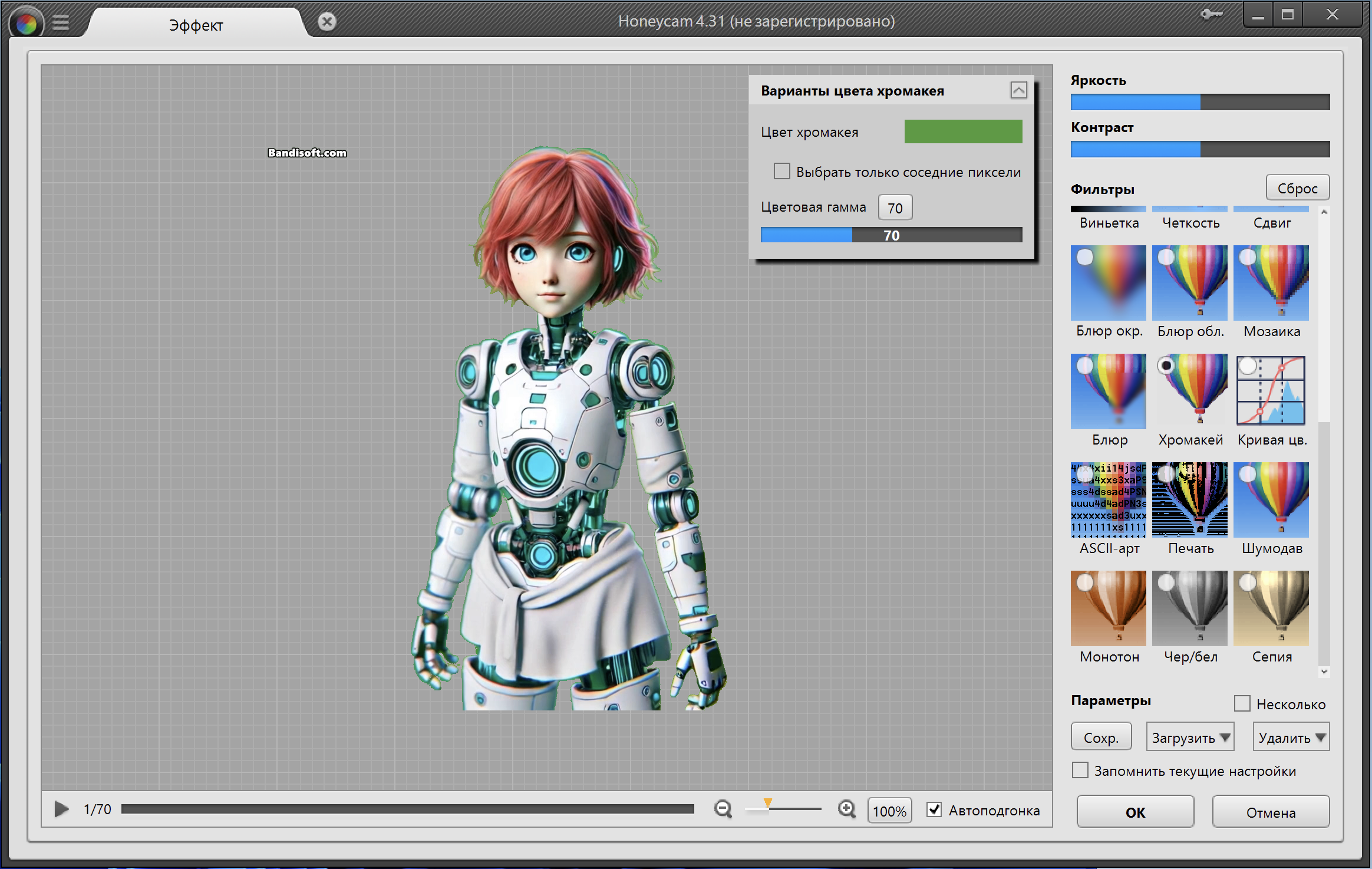
Task: Click the zoom out magnifier icon
Action: tap(723, 809)
